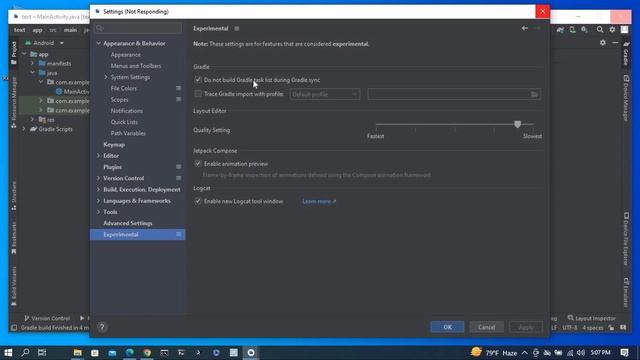Expand Languages & Frameworks node
This screenshot has width=640, height=360.
[x=98, y=201]
